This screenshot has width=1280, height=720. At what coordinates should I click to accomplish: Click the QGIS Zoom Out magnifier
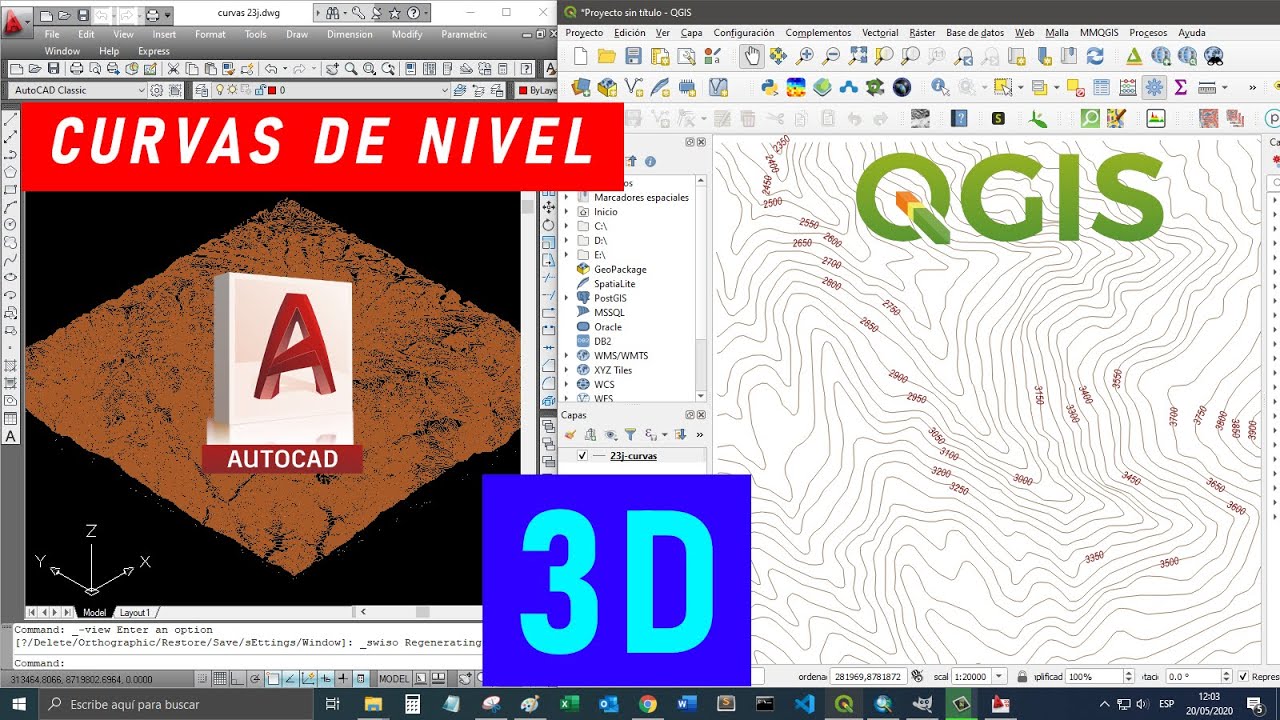point(830,56)
